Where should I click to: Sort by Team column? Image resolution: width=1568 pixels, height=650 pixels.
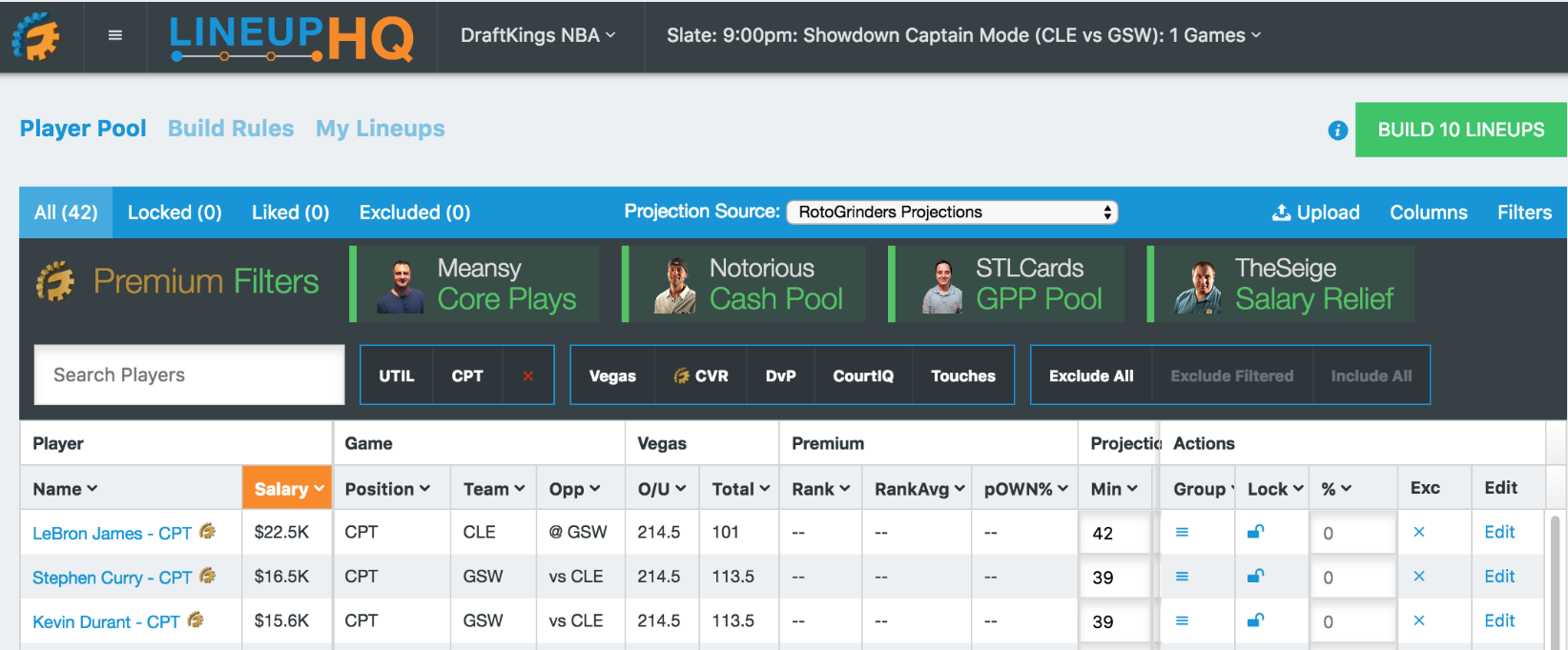pos(494,489)
